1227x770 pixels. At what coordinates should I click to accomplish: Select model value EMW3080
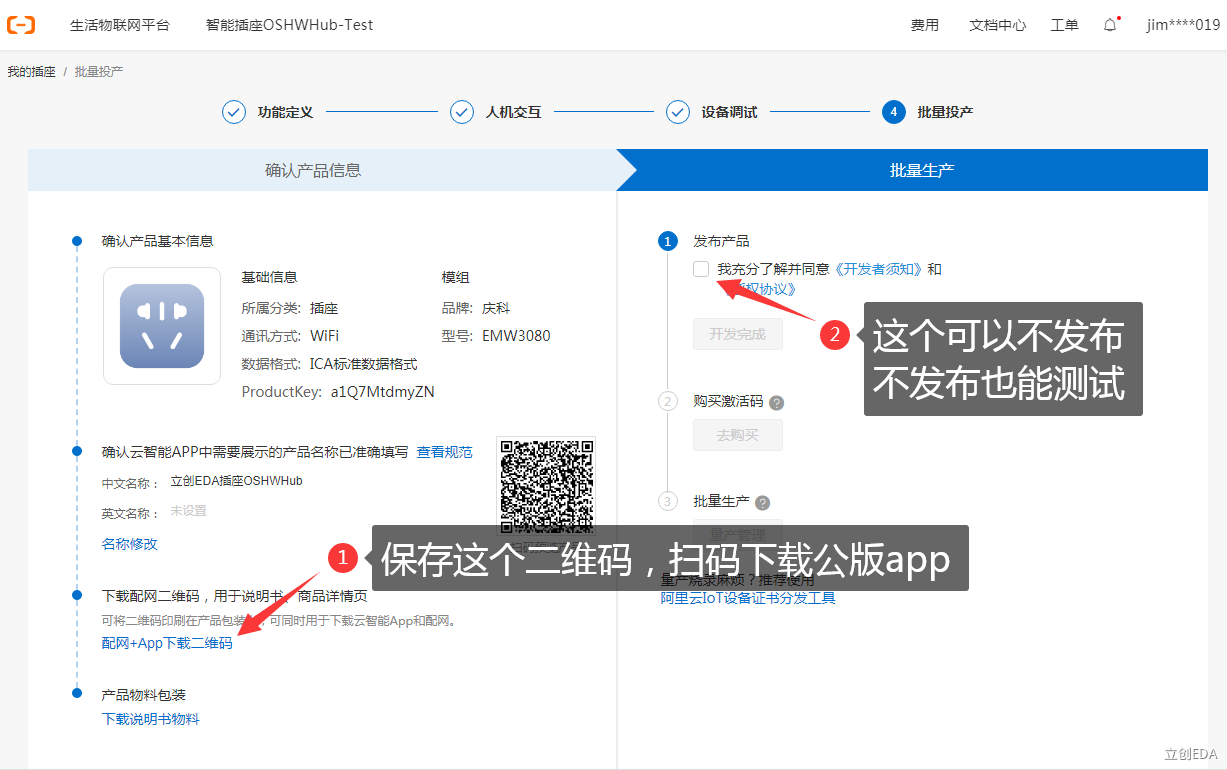pos(516,336)
